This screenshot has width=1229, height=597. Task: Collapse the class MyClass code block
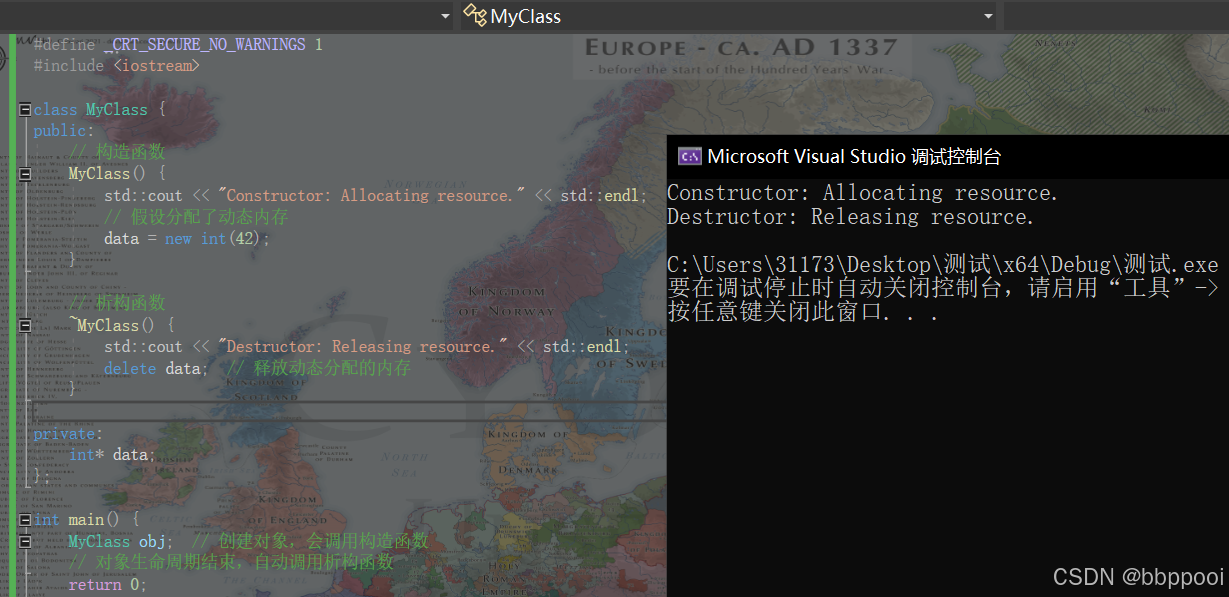tap(25, 110)
